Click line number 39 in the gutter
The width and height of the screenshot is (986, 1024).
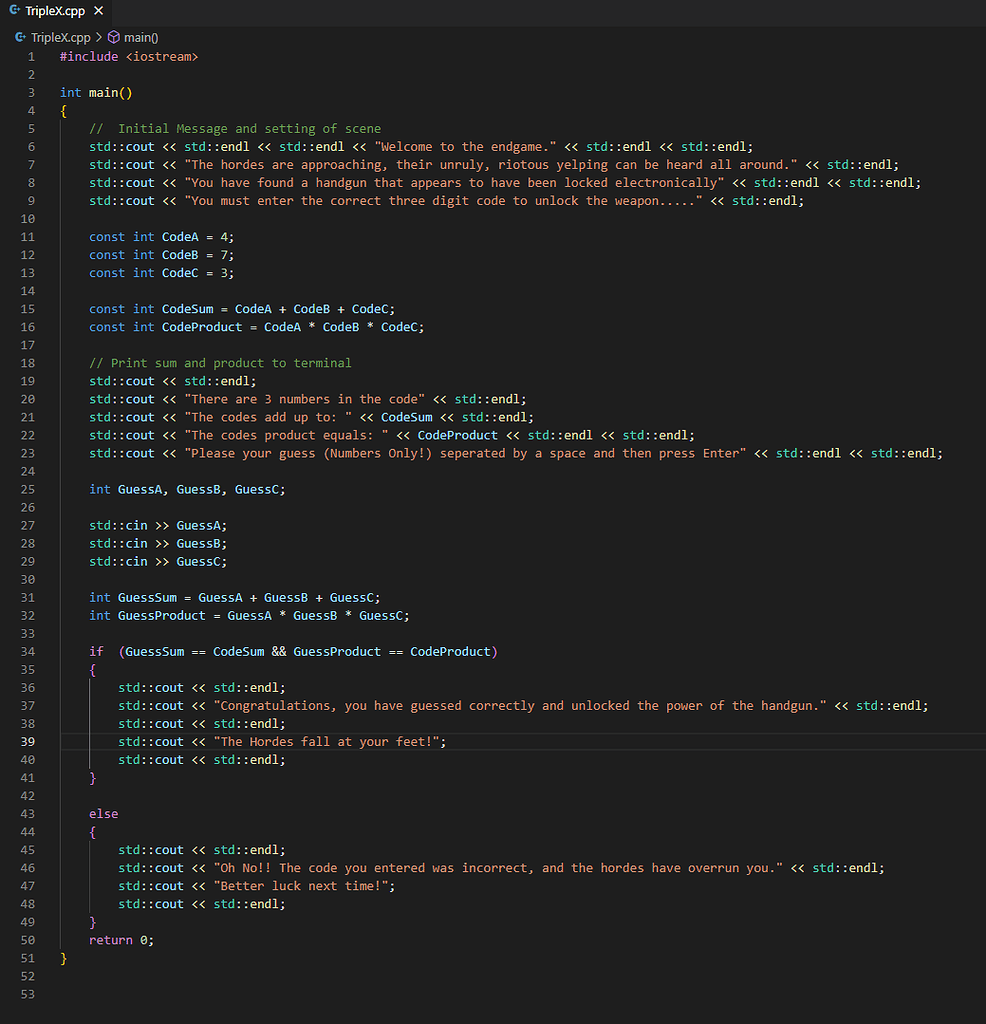click(x=28, y=741)
